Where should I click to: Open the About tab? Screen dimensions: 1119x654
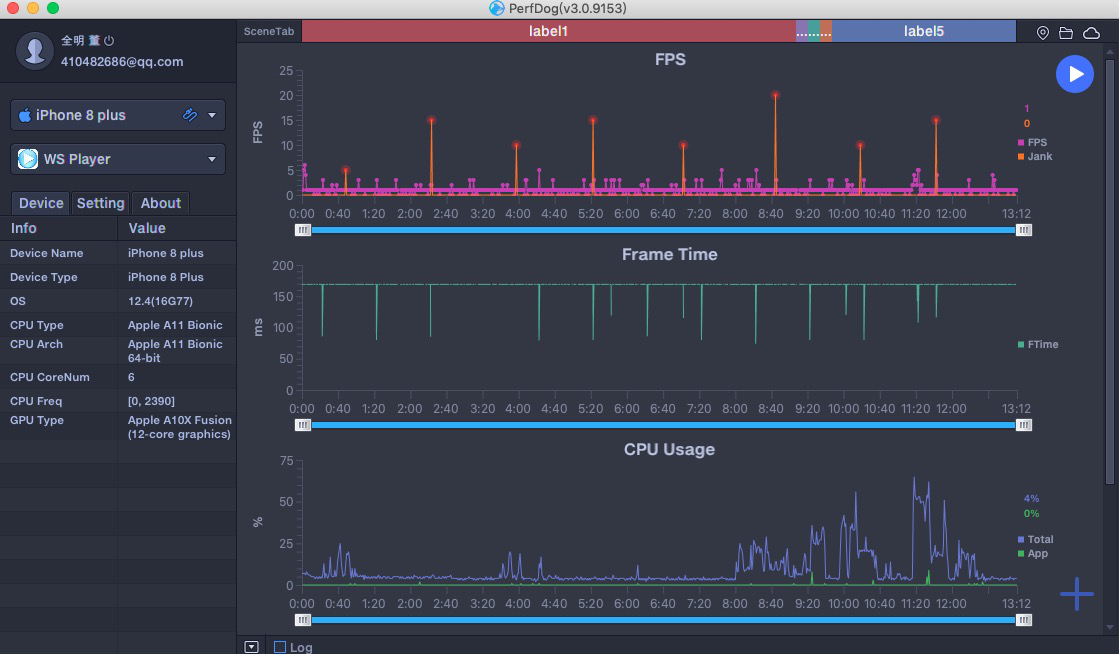(x=160, y=203)
